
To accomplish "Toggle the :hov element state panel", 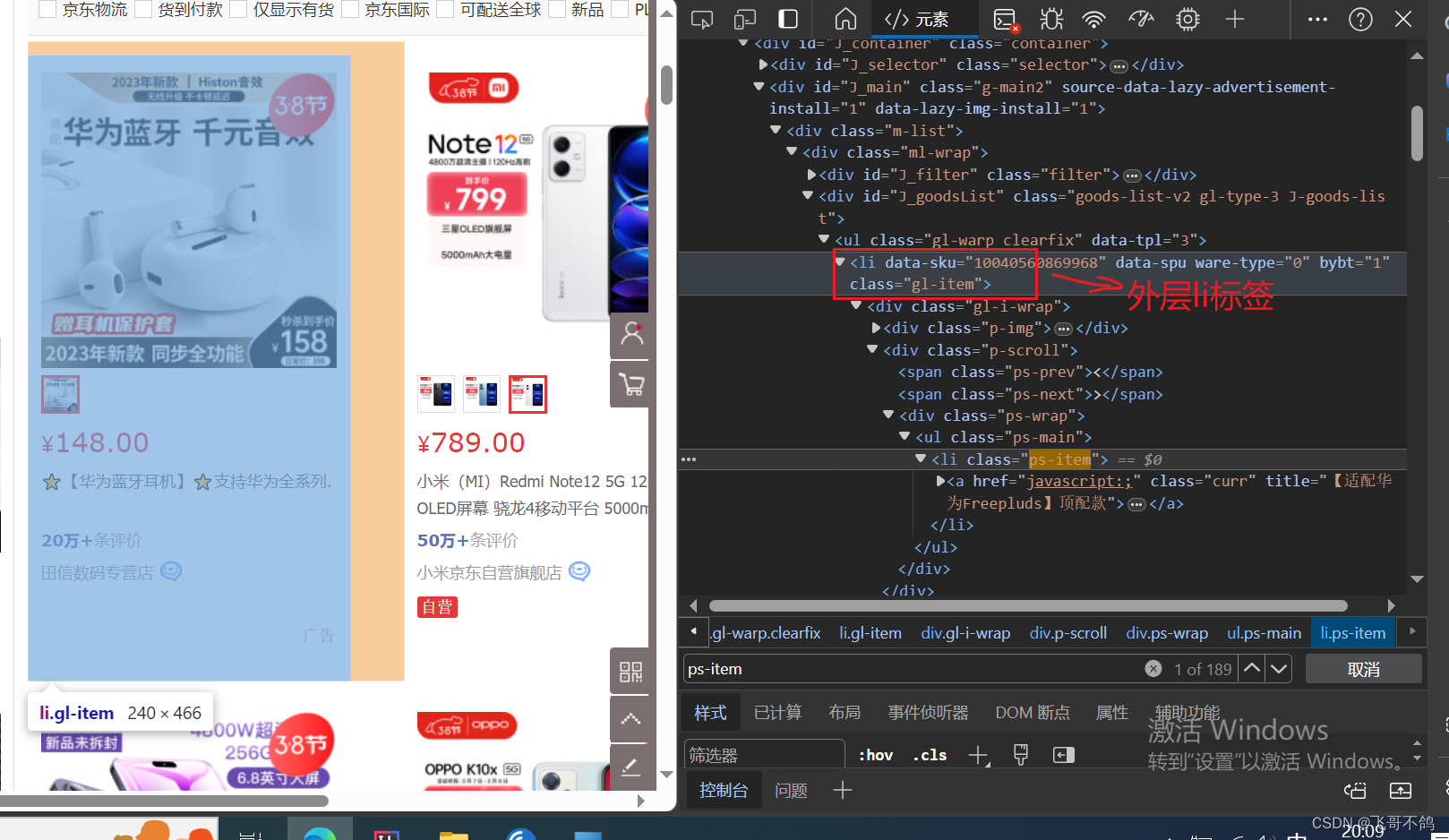I will (x=876, y=755).
